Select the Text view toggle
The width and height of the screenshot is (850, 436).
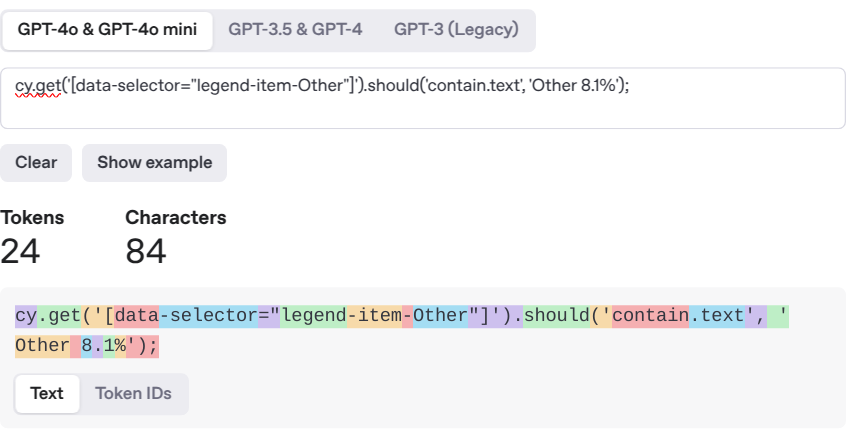pyautogui.click(x=47, y=393)
